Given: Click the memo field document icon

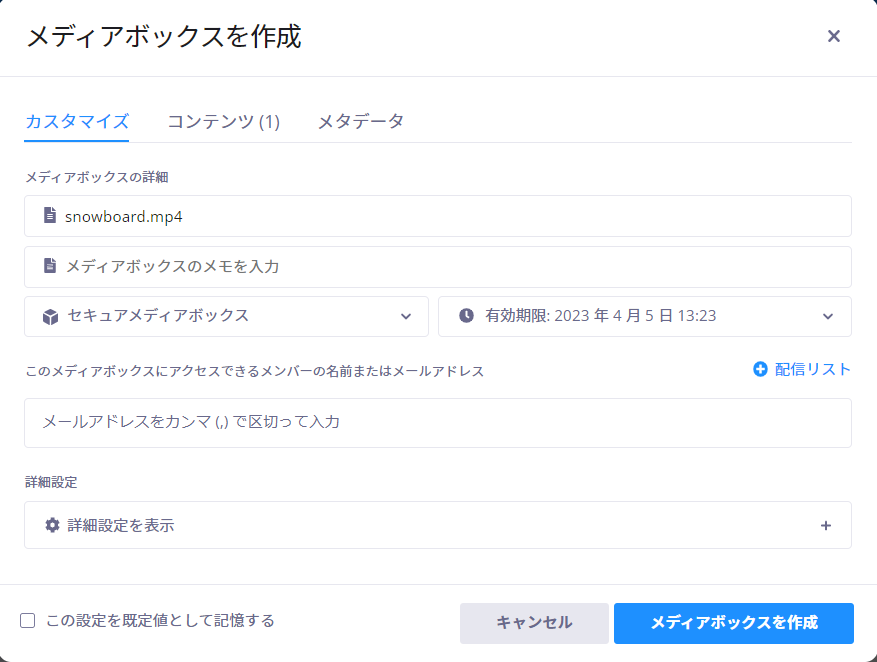Looking at the screenshot, I should [50, 266].
